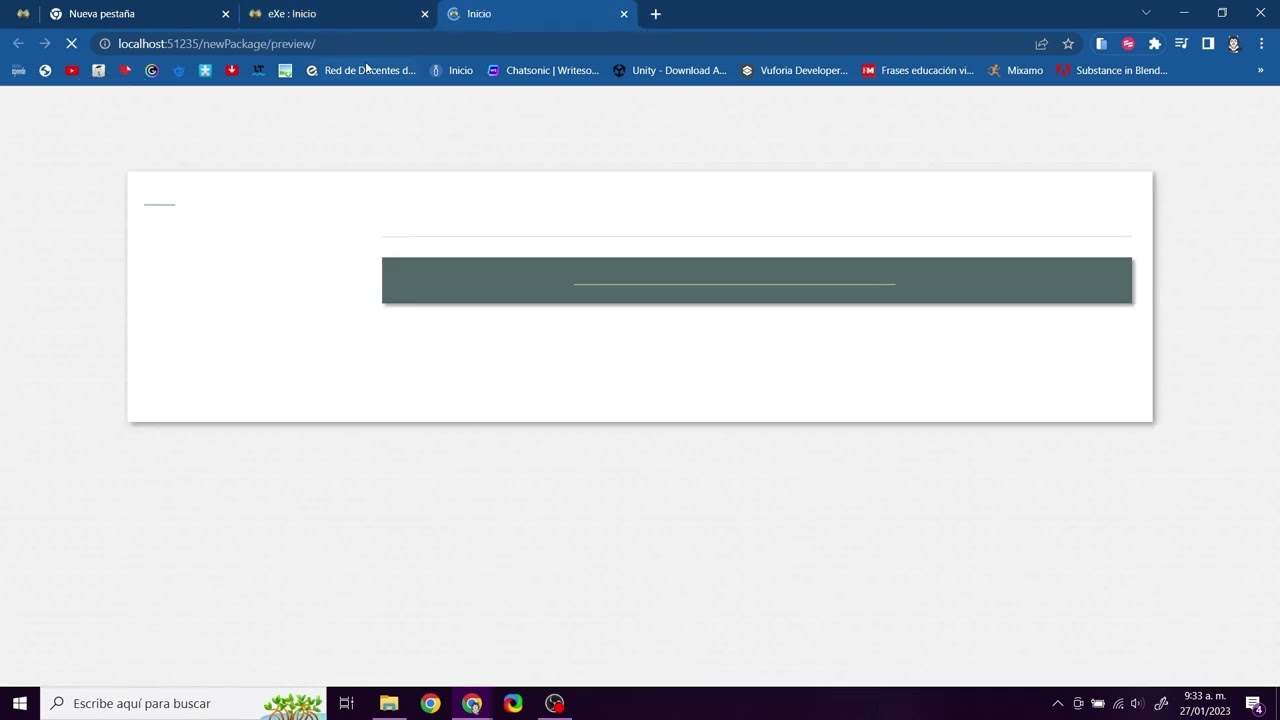
Task: Click the dark green banner block
Action: coord(757,280)
